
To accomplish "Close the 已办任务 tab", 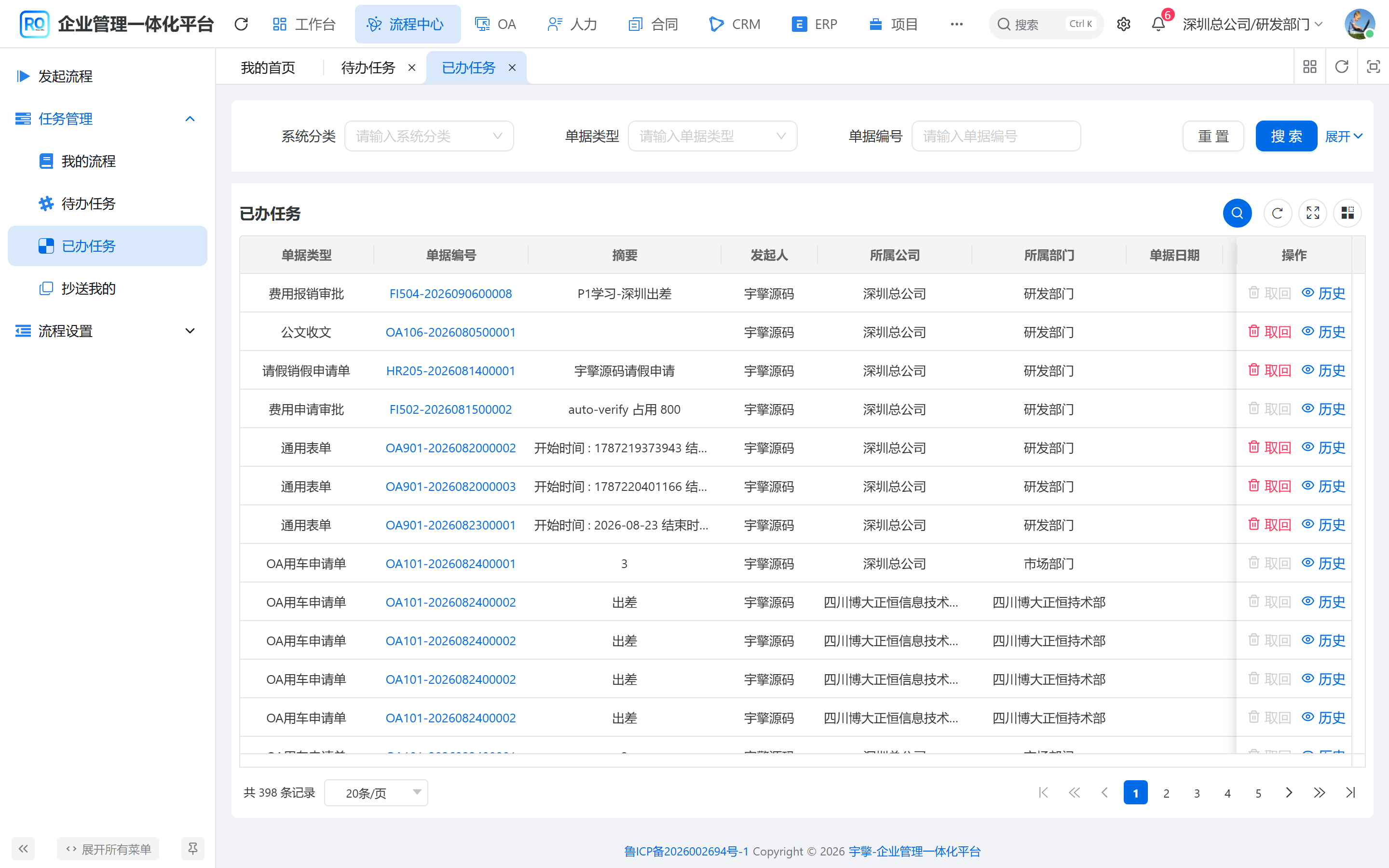I will point(512,68).
